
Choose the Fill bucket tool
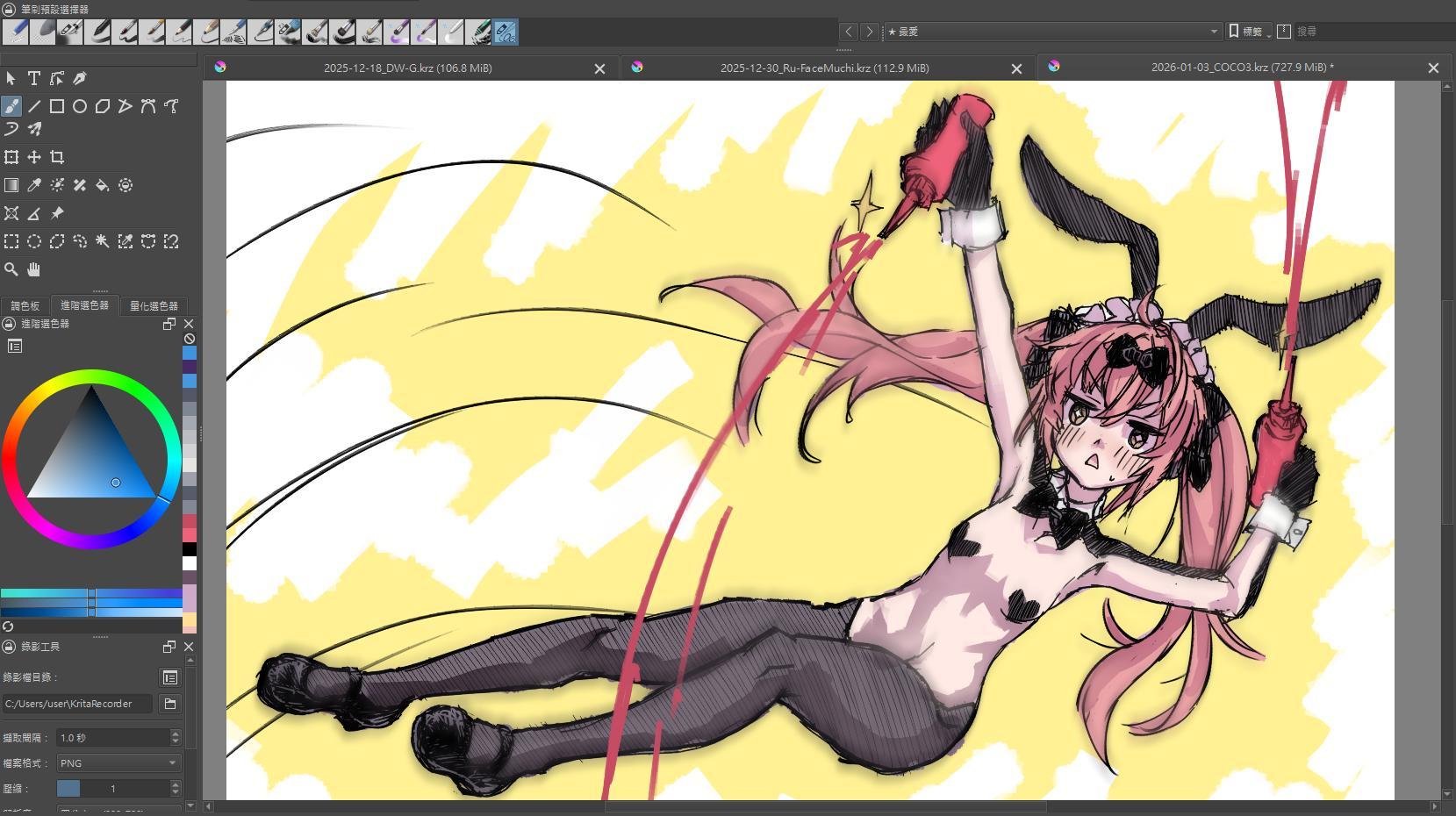[x=103, y=185]
